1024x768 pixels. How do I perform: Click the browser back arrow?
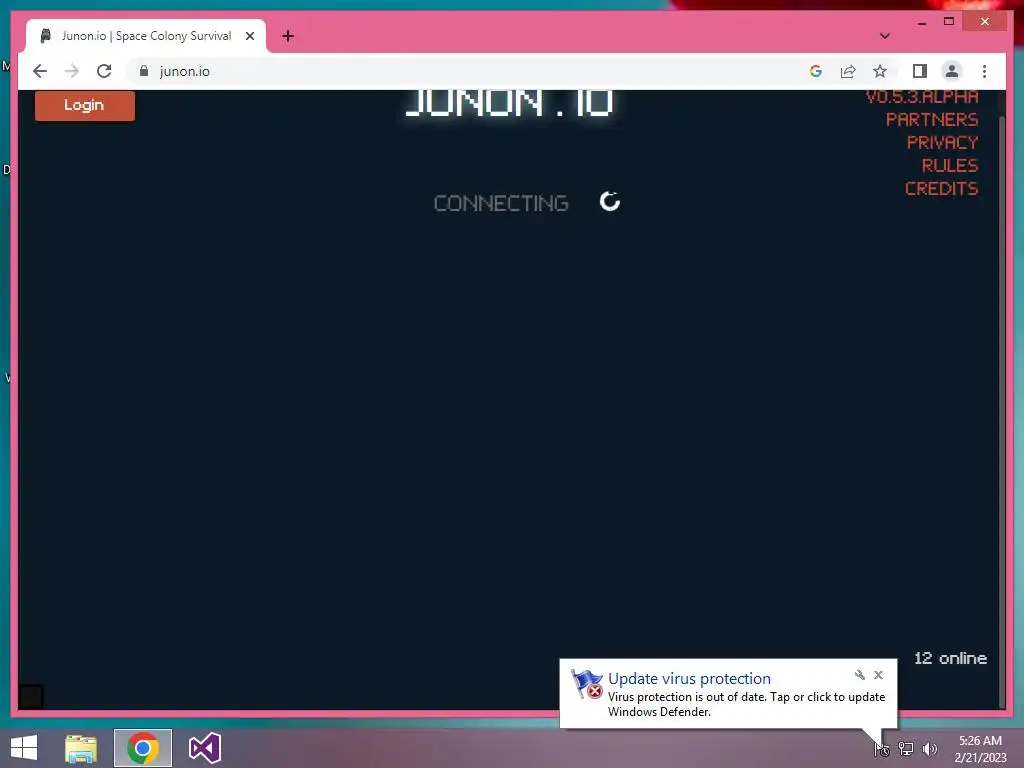tap(40, 71)
